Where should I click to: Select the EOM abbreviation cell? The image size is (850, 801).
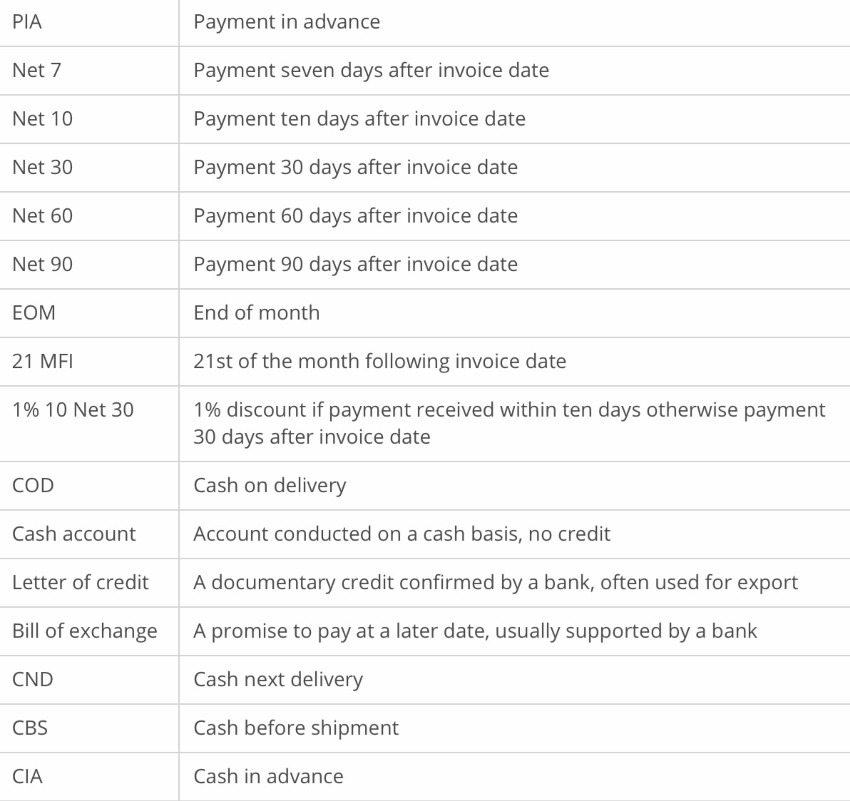click(34, 313)
